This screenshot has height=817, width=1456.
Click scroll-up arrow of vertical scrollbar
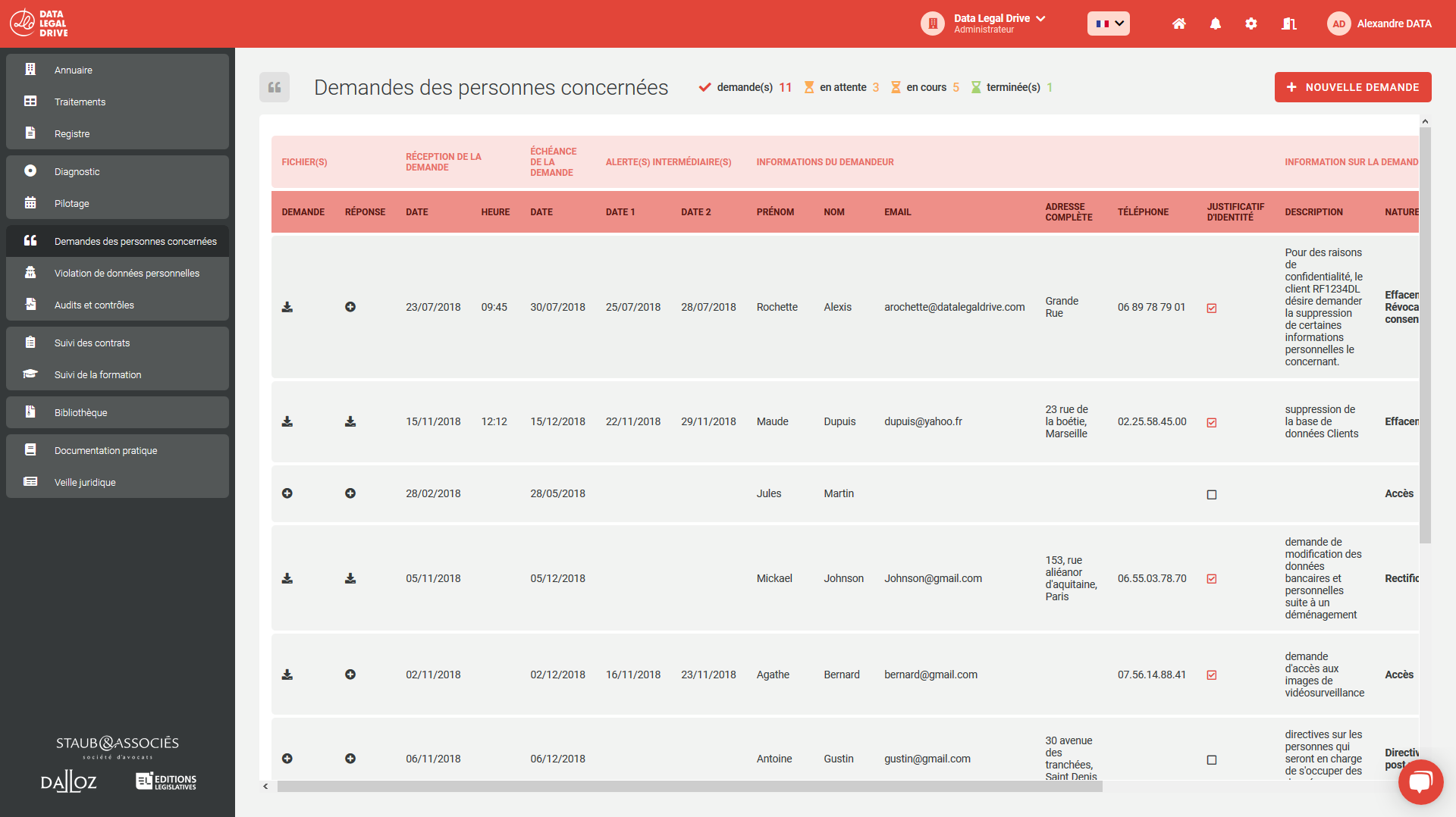coord(1425,121)
